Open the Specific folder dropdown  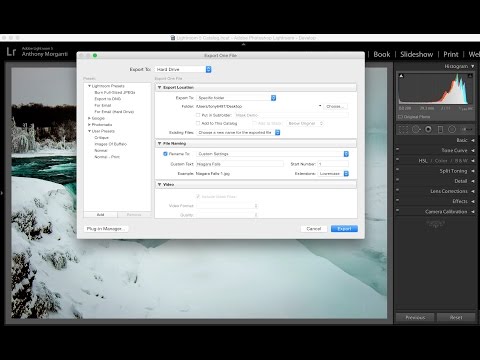(236, 98)
